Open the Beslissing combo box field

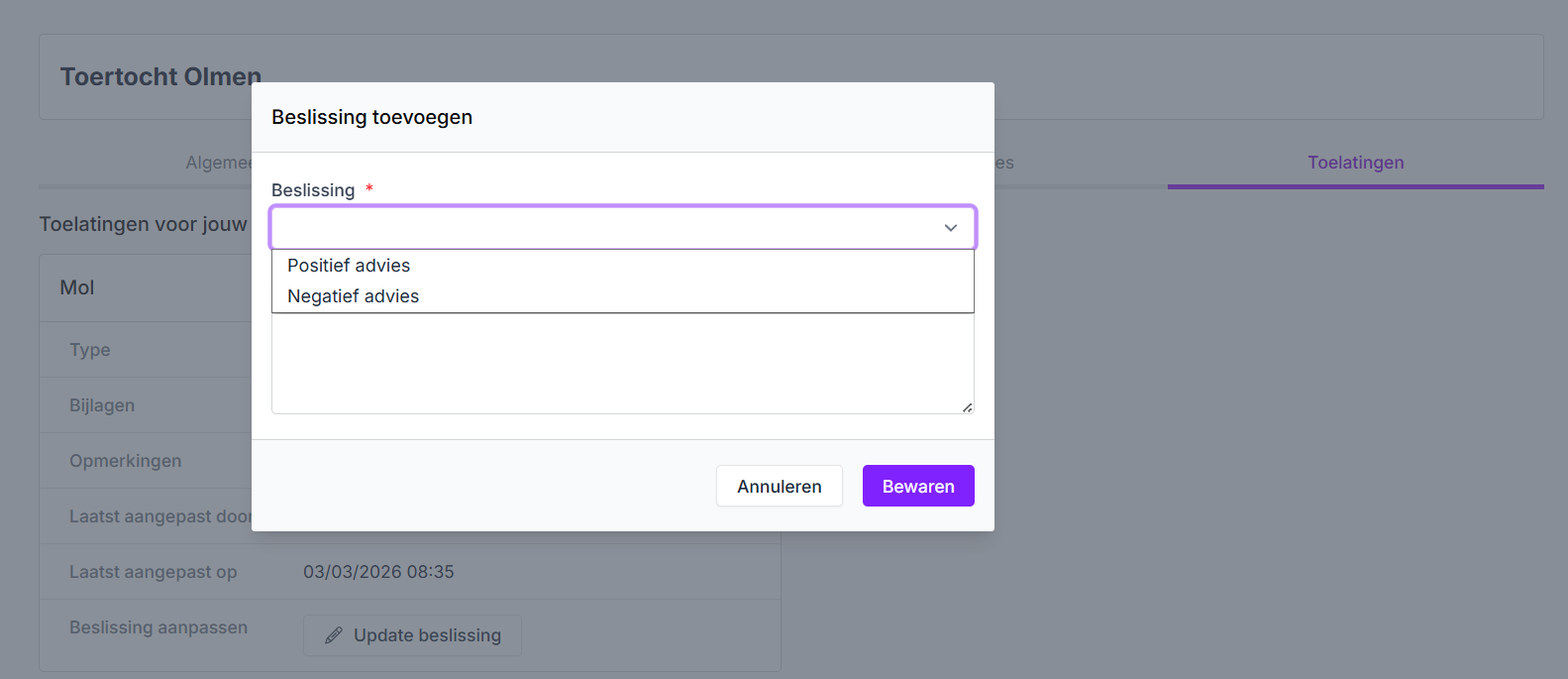pos(604,228)
